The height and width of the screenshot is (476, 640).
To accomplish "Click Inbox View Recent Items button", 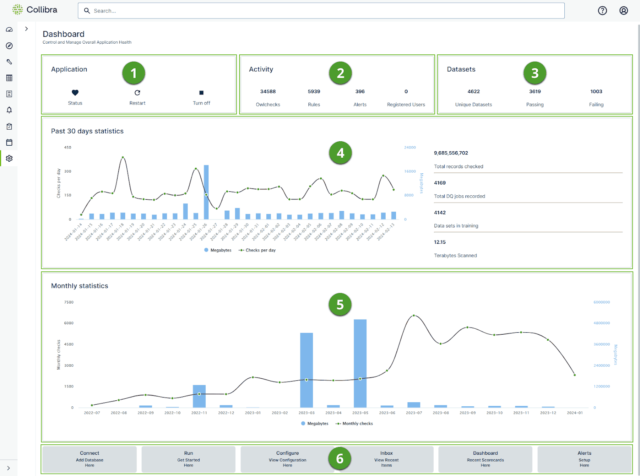I will coord(386,459).
